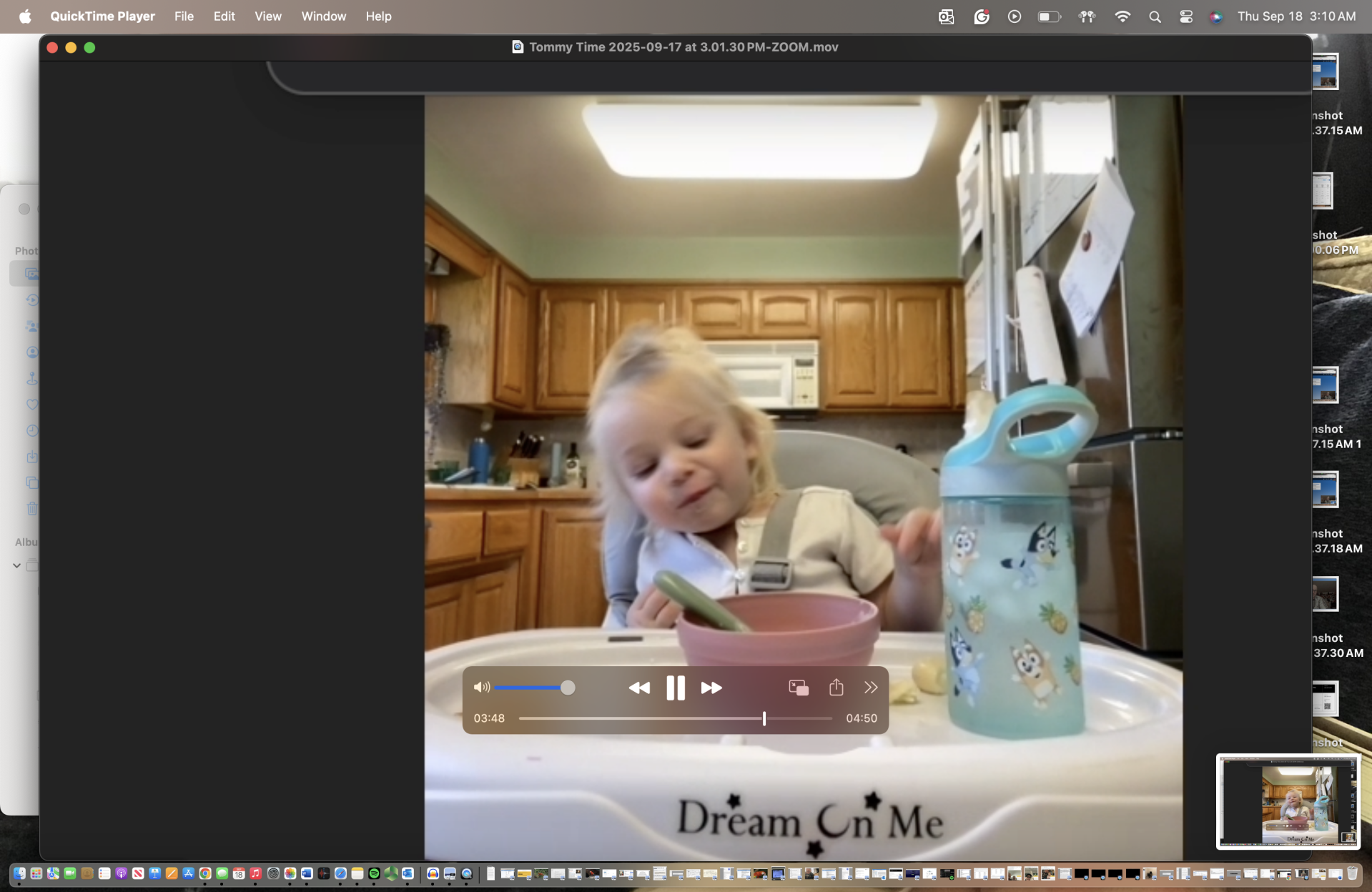Open the Window menu
1372x892 pixels.
(324, 16)
